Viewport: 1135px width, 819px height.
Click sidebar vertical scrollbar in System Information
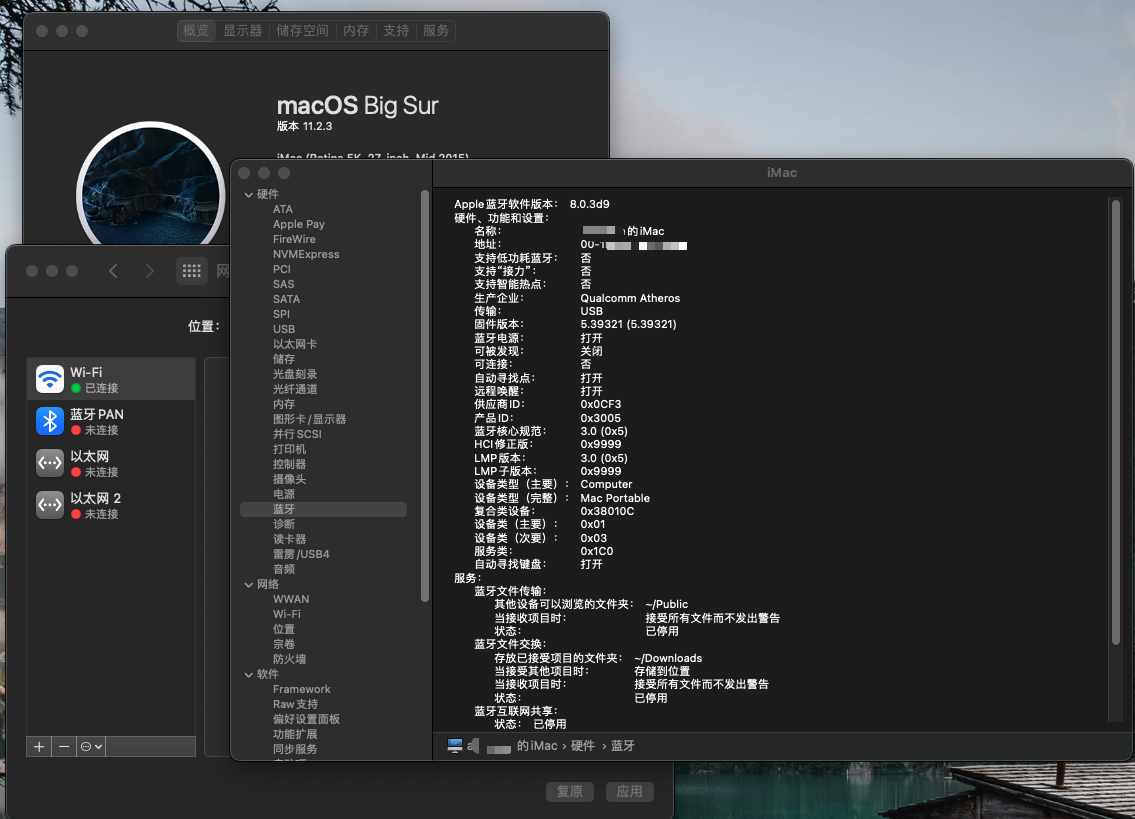click(425, 395)
